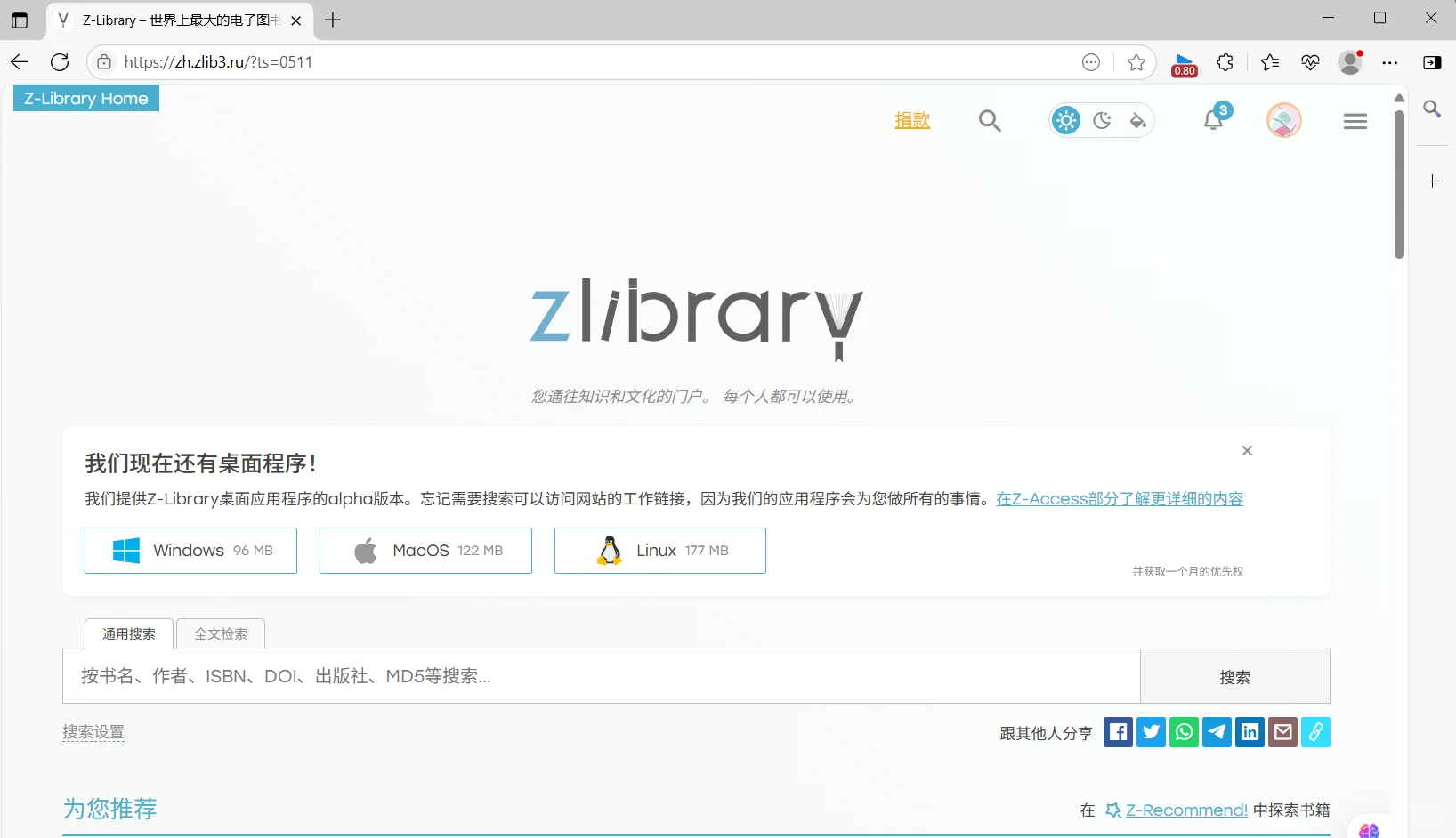Share via Telegram
The width and height of the screenshot is (1456, 838).
[1217, 732]
